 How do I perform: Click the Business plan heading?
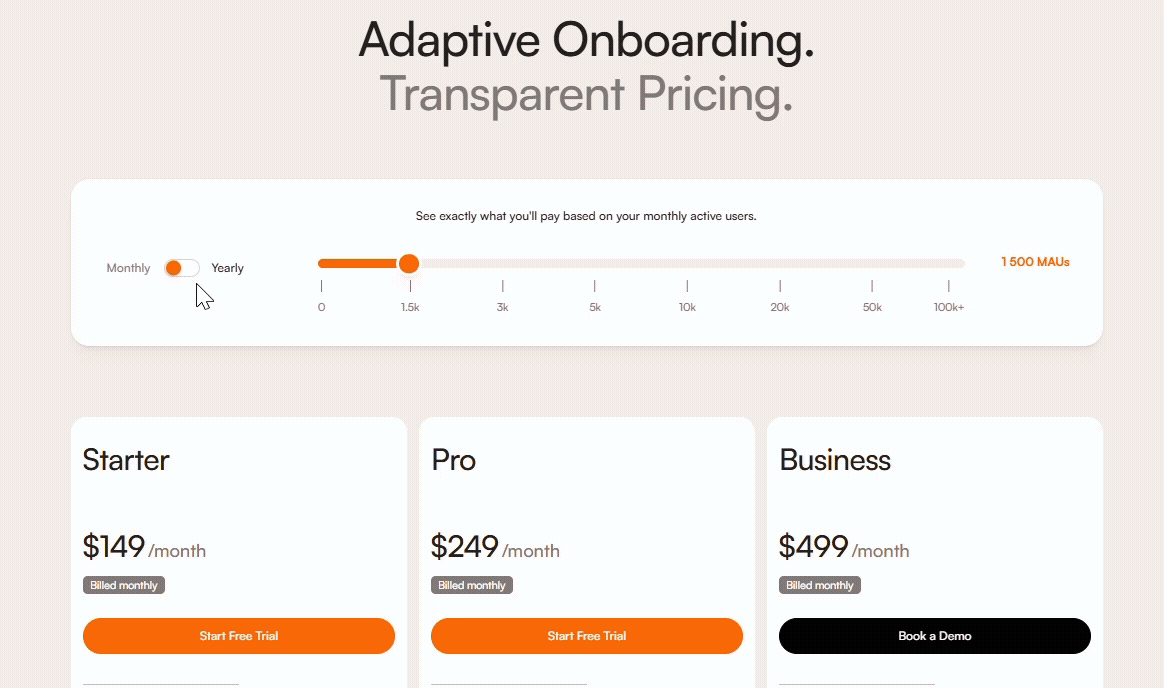pos(835,460)
